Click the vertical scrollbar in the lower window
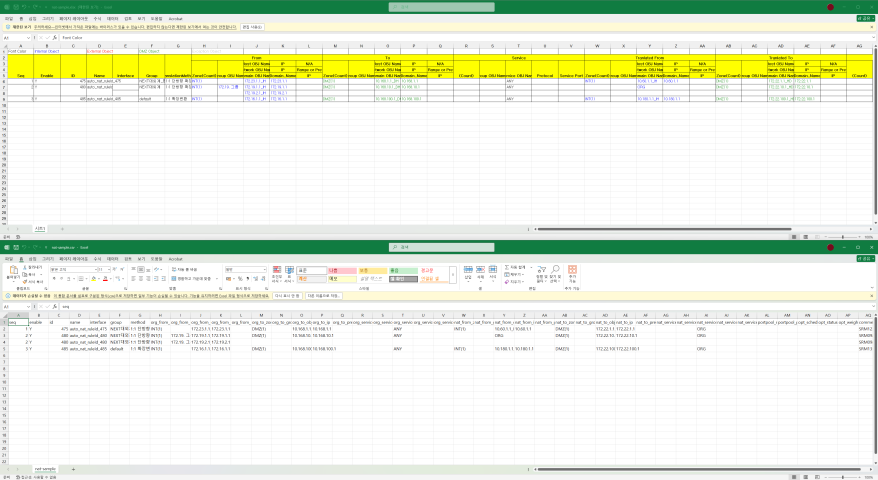This screenshot has height=480, width=878. coord(875,386)
